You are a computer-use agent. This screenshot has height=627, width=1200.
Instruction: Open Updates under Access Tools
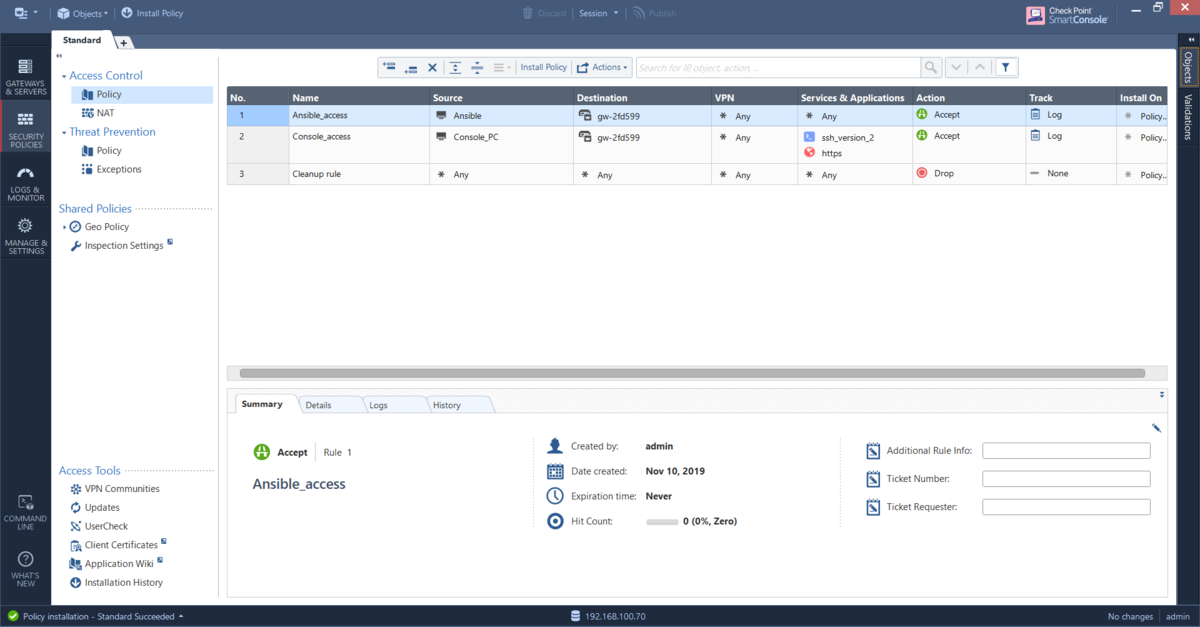95,508
